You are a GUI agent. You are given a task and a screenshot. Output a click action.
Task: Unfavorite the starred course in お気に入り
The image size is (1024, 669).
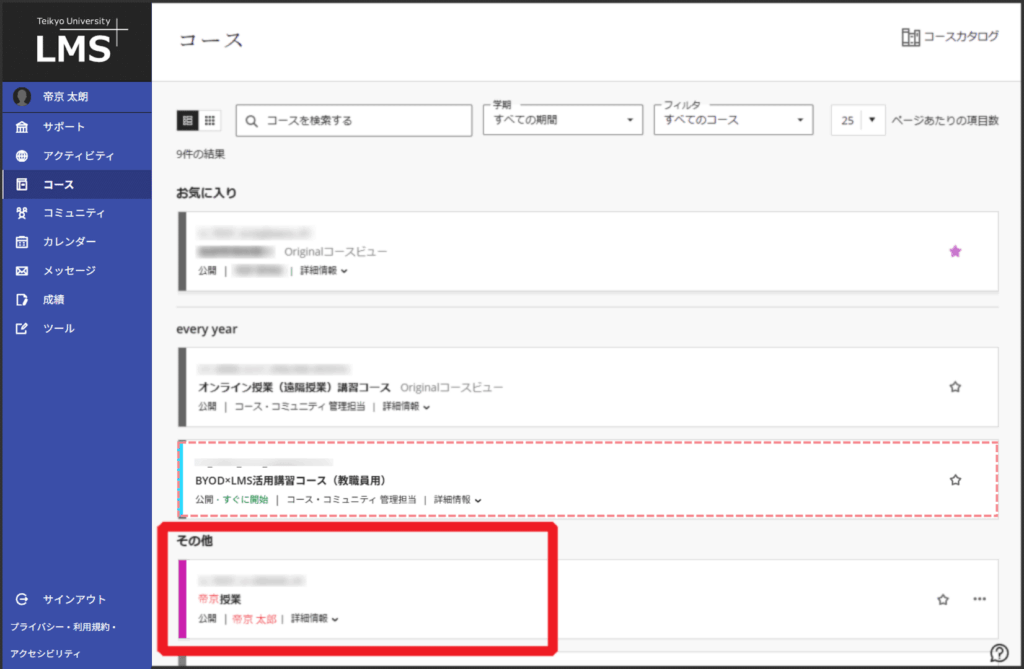pos(955,252)
